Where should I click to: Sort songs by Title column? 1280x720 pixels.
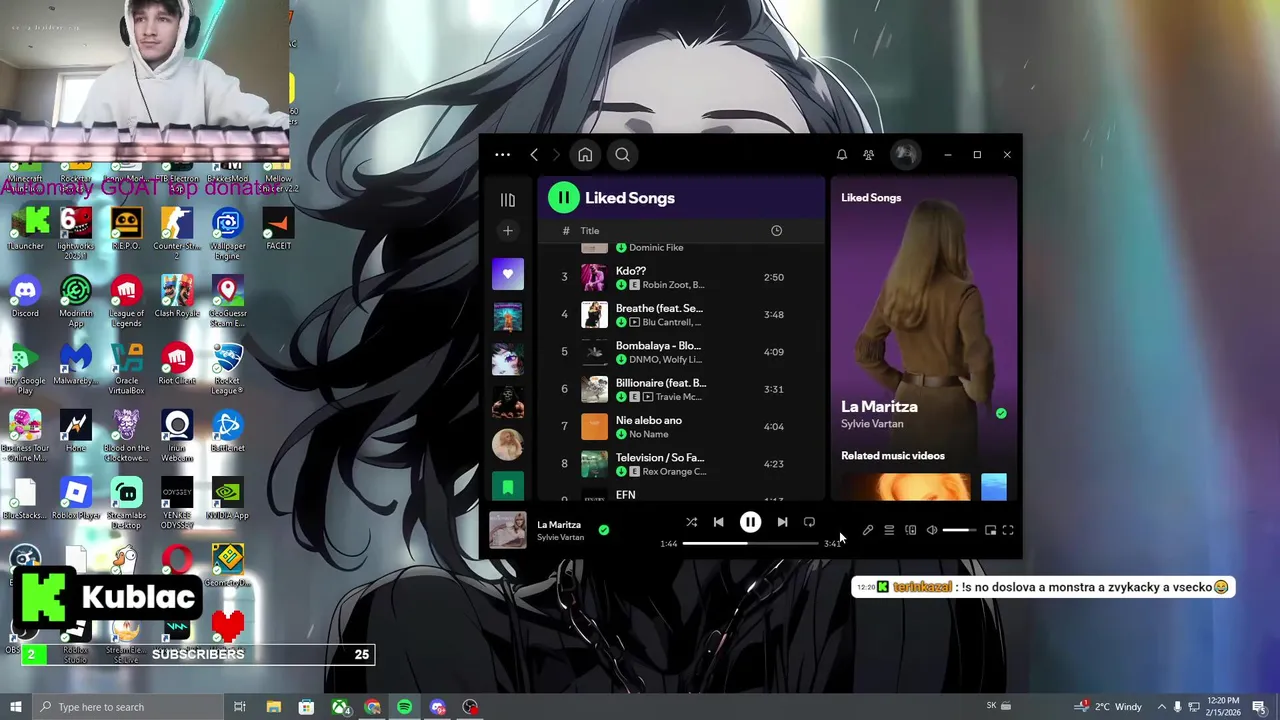click(x=590, y=231)
